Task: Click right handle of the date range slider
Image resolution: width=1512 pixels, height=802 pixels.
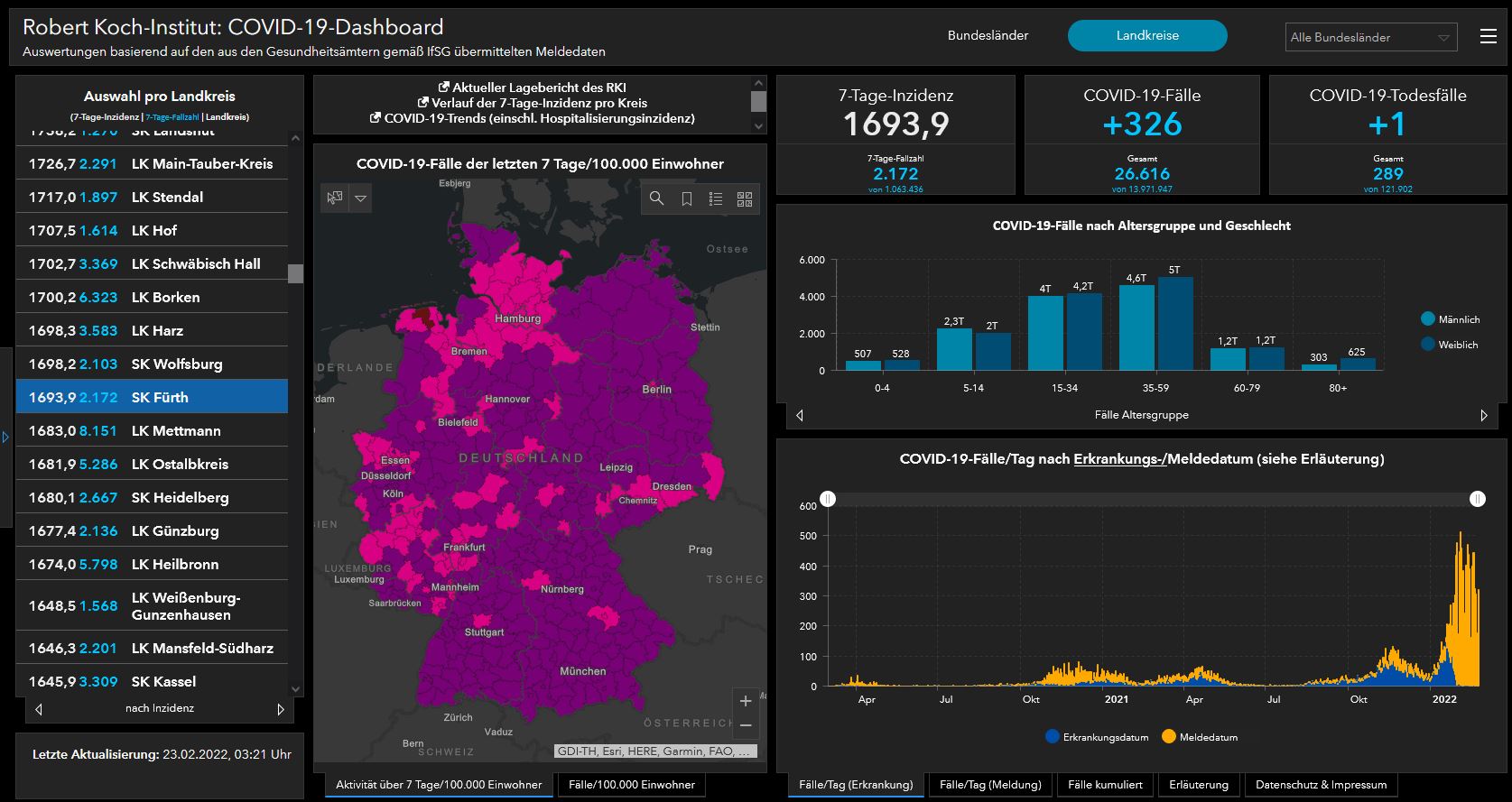Action: pos(1477,499)
